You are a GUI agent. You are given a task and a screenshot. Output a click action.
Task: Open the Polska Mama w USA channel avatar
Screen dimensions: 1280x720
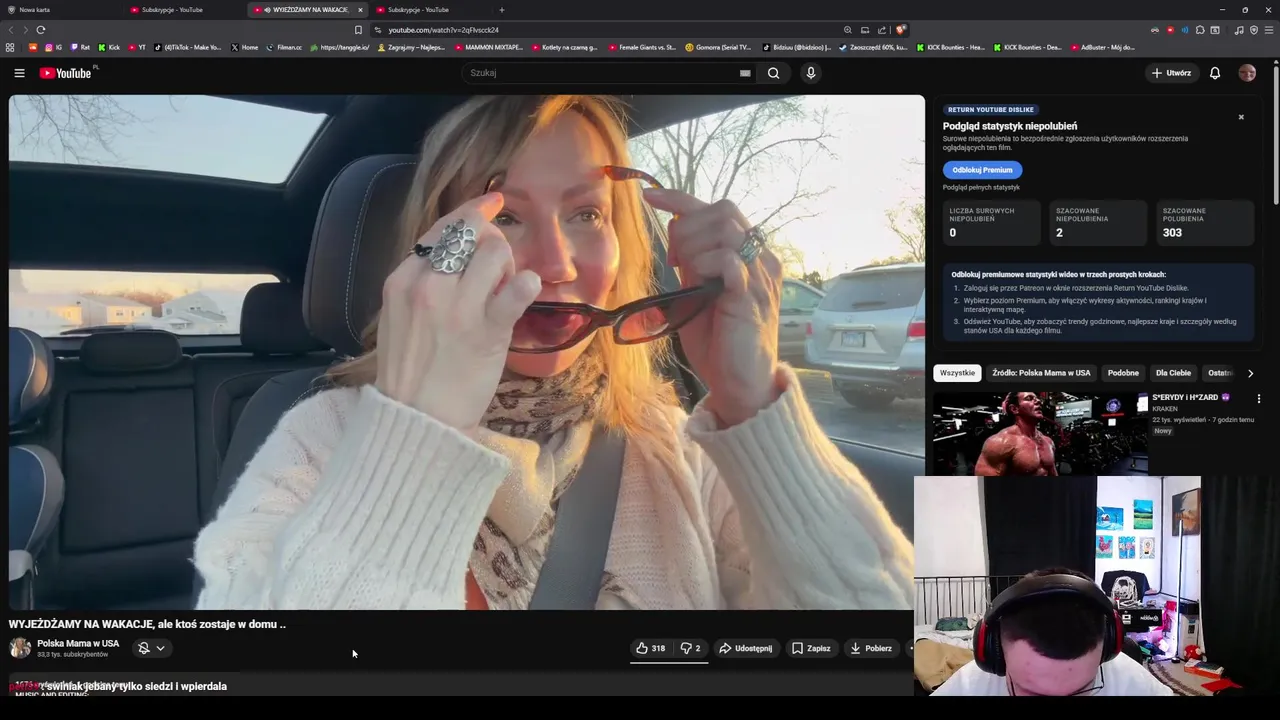coord(20,648)
